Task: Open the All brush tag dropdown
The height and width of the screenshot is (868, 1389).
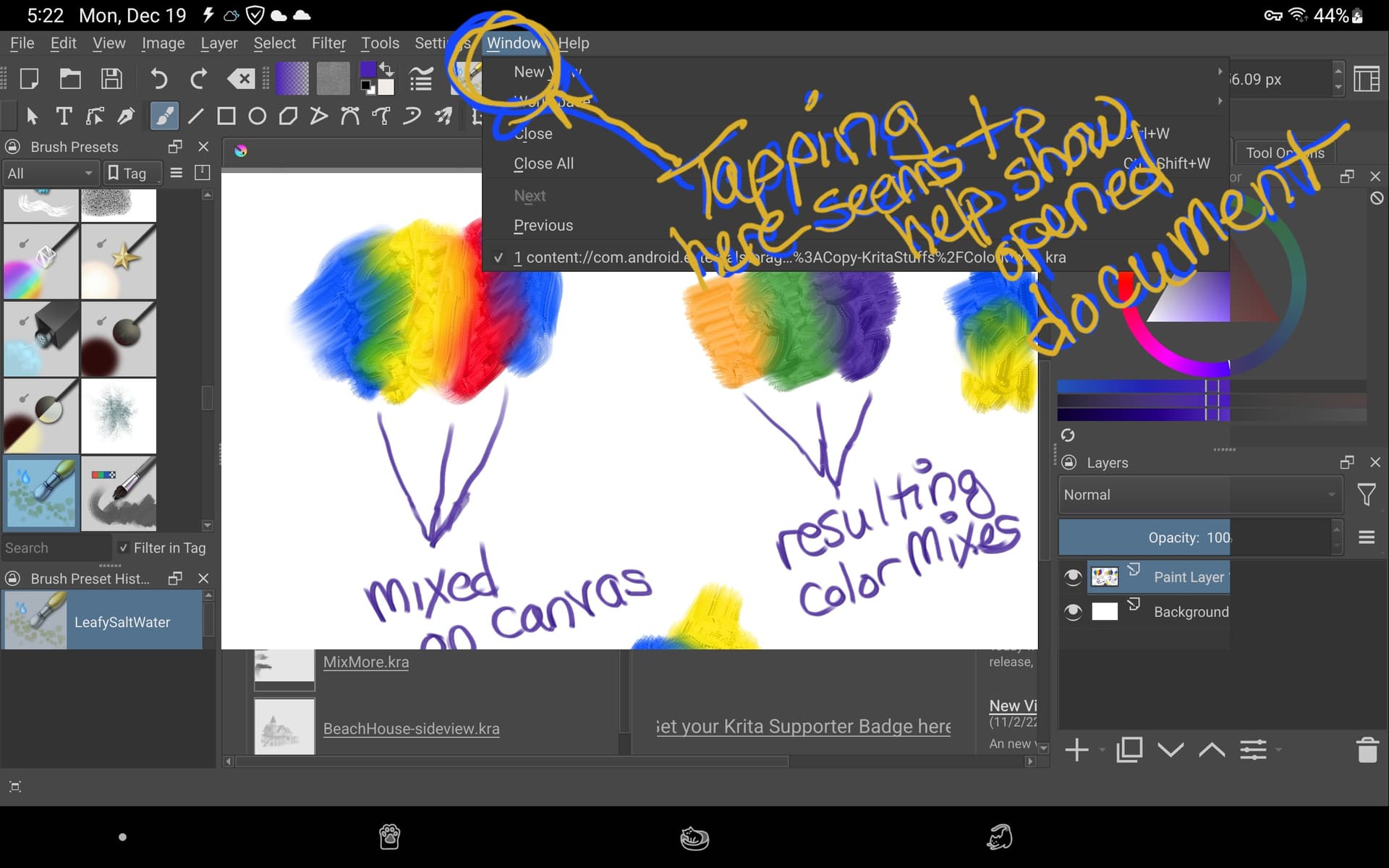Action: click(x=49, y=174)
